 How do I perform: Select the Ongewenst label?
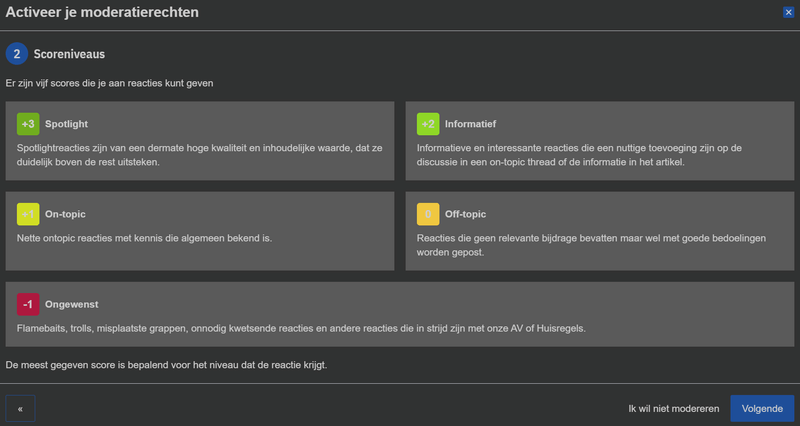(x=72, y=304)
